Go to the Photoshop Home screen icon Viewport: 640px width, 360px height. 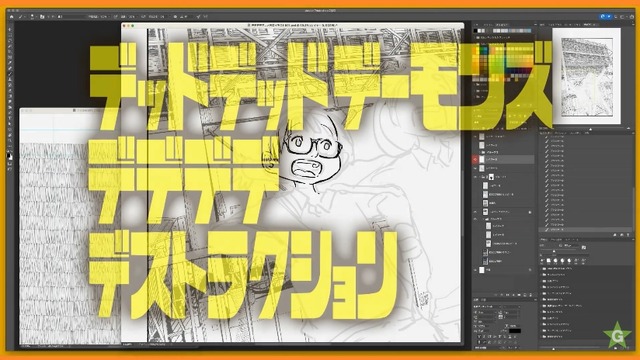(x=11, y=17)
